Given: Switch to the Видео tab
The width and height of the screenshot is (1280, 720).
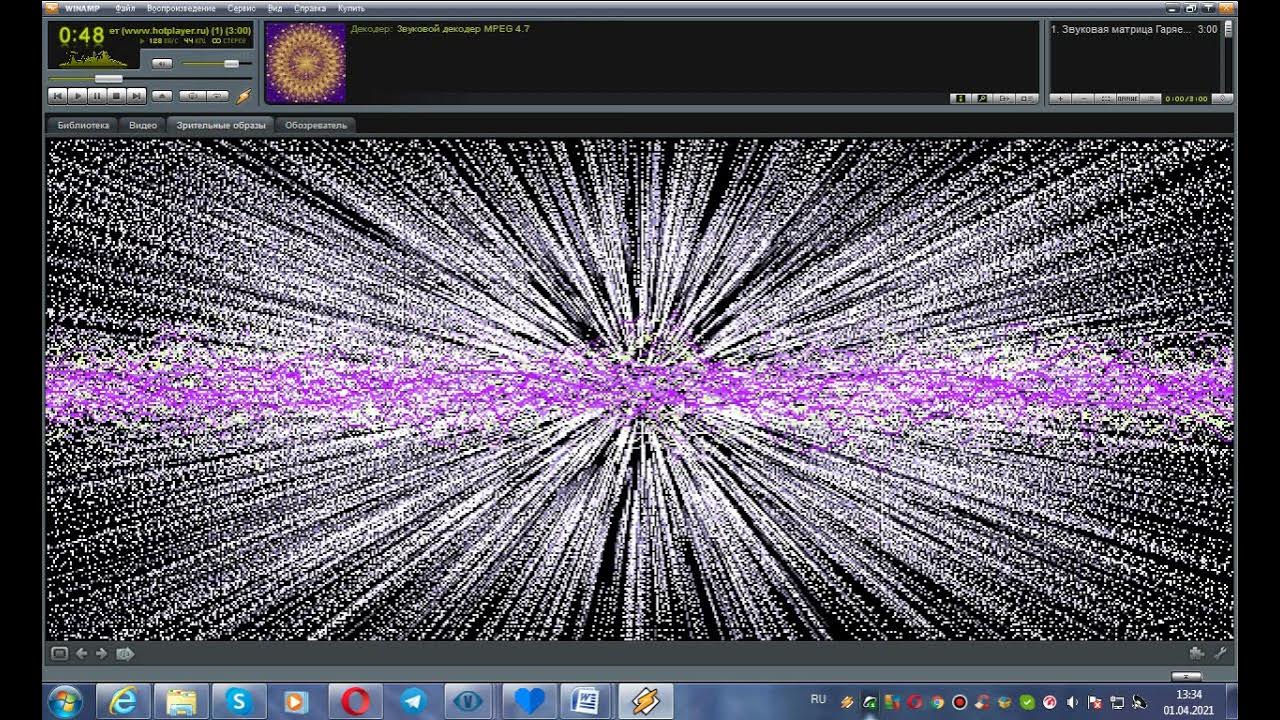Looking at the screenshot, I should click(143, 125).
